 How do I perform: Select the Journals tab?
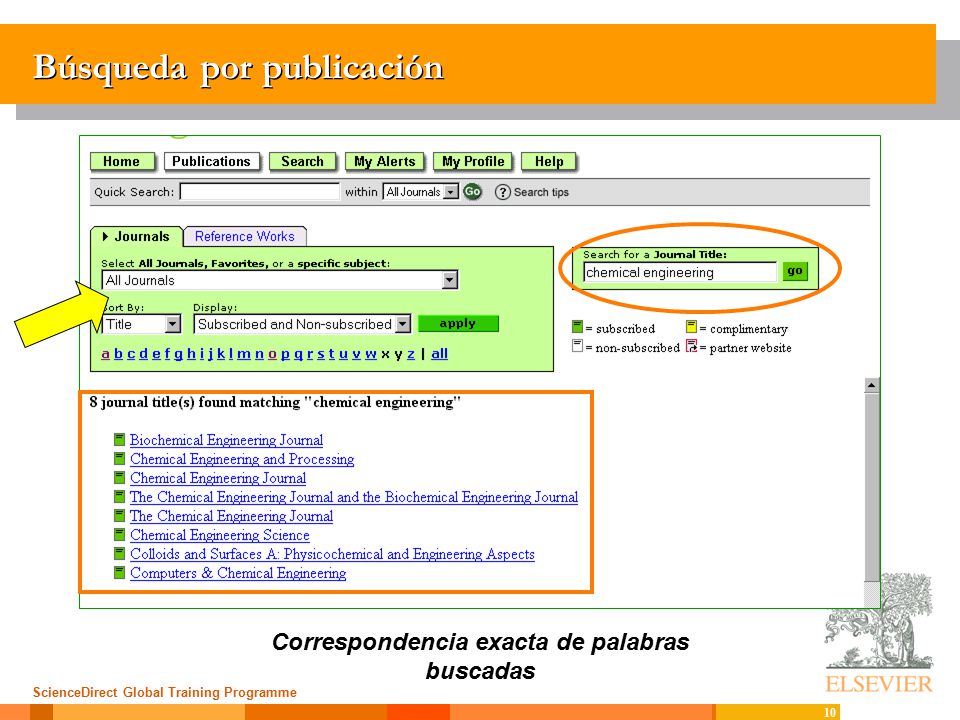[137, 236]
